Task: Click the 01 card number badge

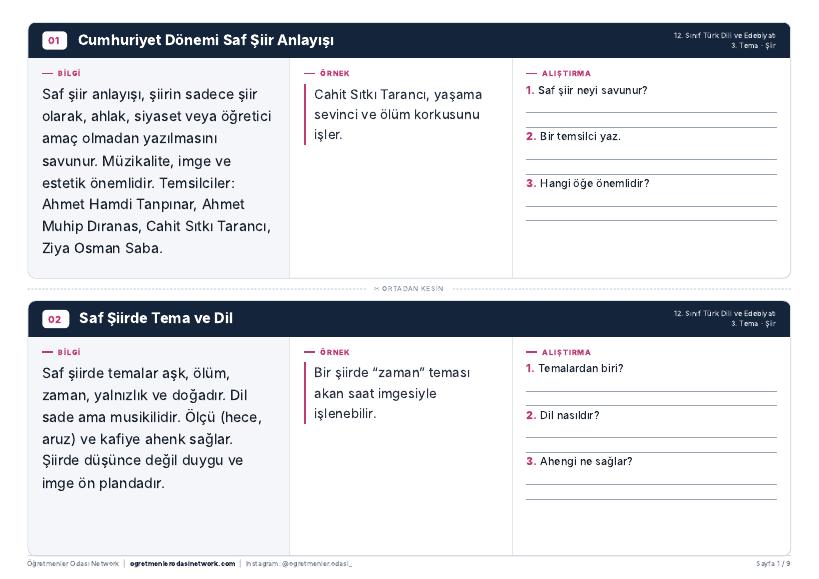Action: (54, 40)
